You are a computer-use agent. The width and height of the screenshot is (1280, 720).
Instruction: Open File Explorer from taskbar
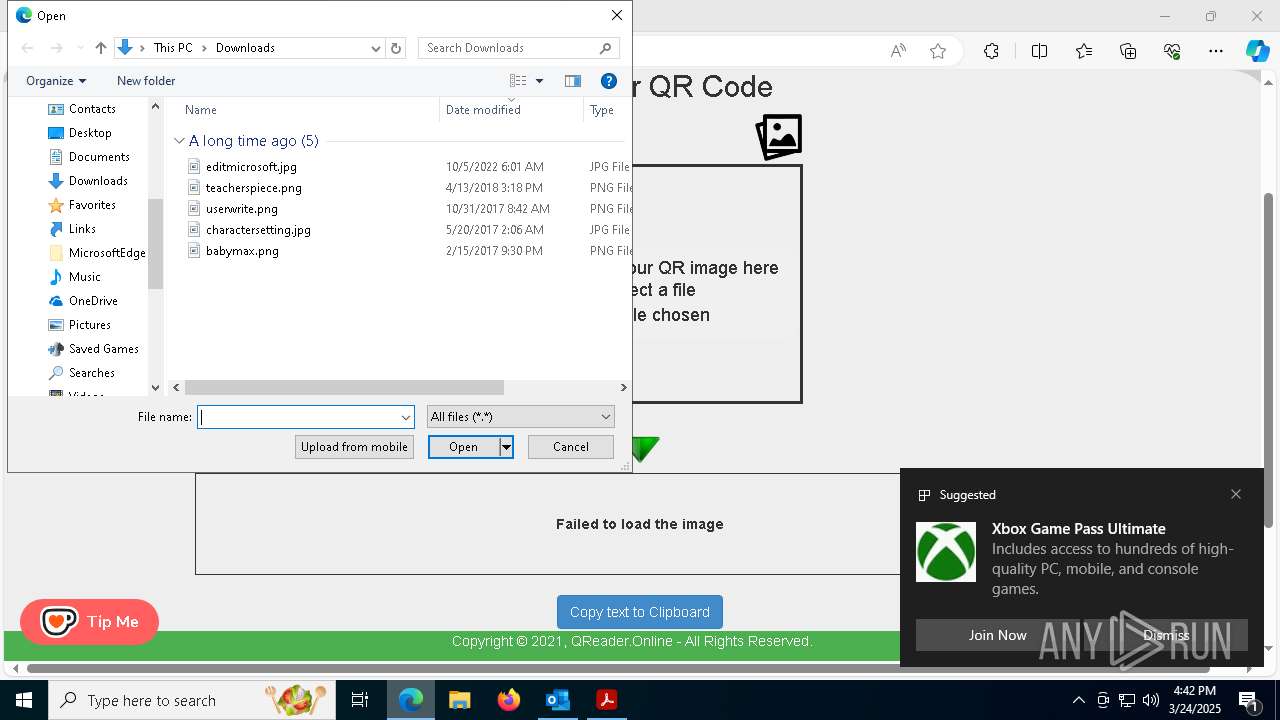(x=459, y=700)
